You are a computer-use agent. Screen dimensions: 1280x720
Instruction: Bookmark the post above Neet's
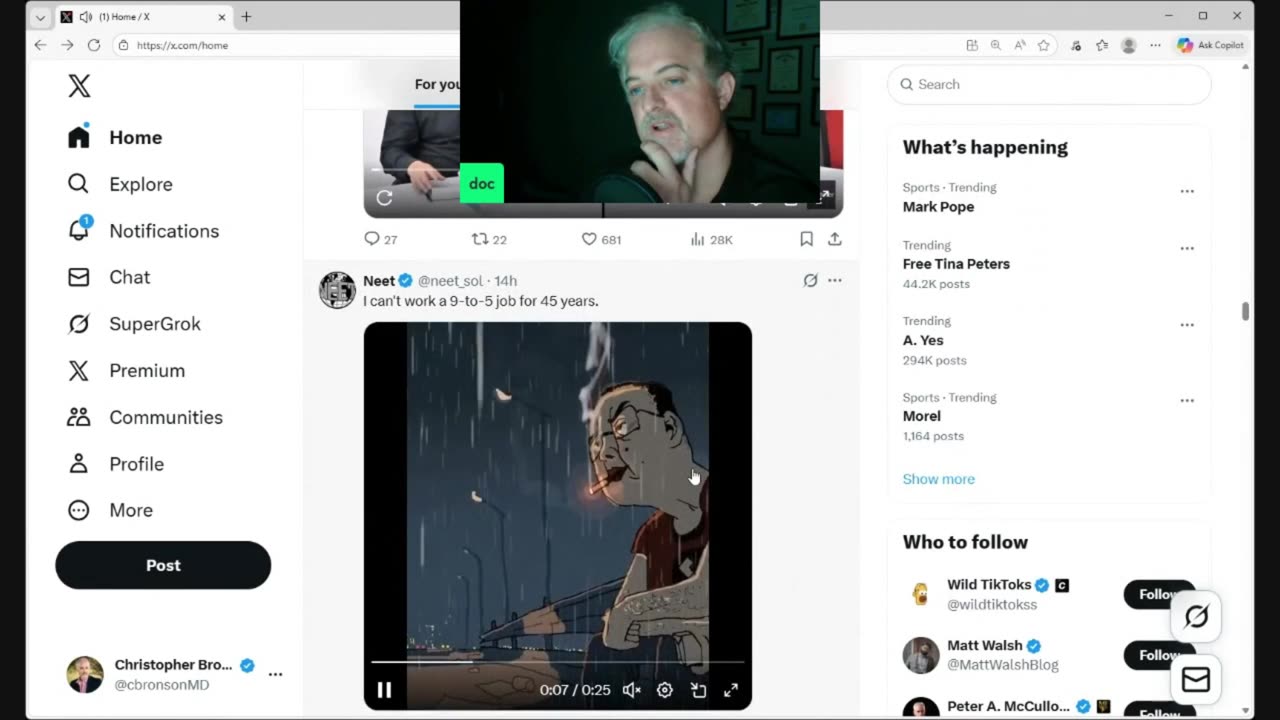coord(806,239)
